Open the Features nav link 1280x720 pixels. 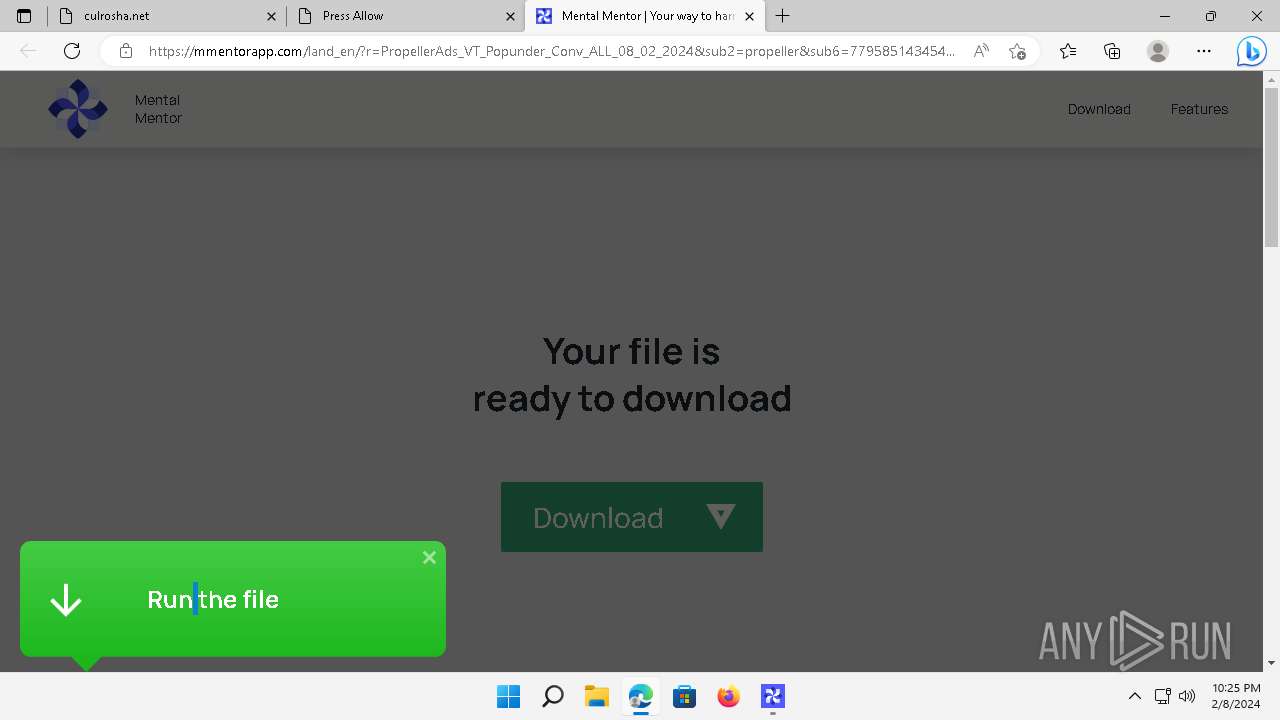[x=1199, y=109]
